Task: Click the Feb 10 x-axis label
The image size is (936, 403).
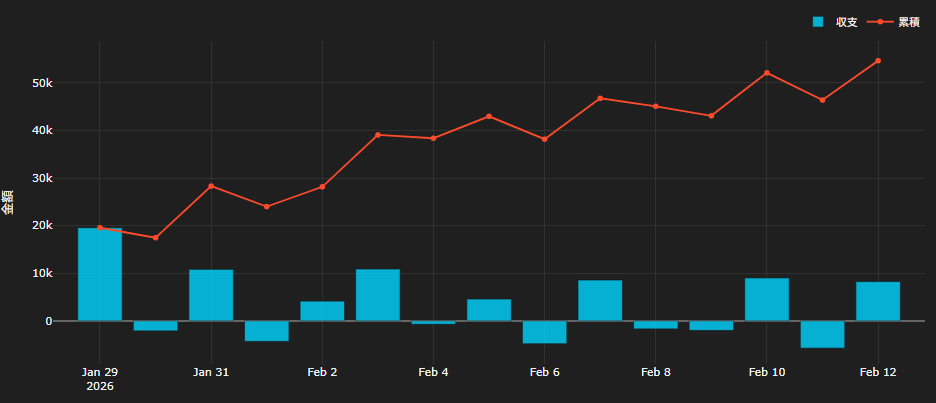Action: [767, 373]
